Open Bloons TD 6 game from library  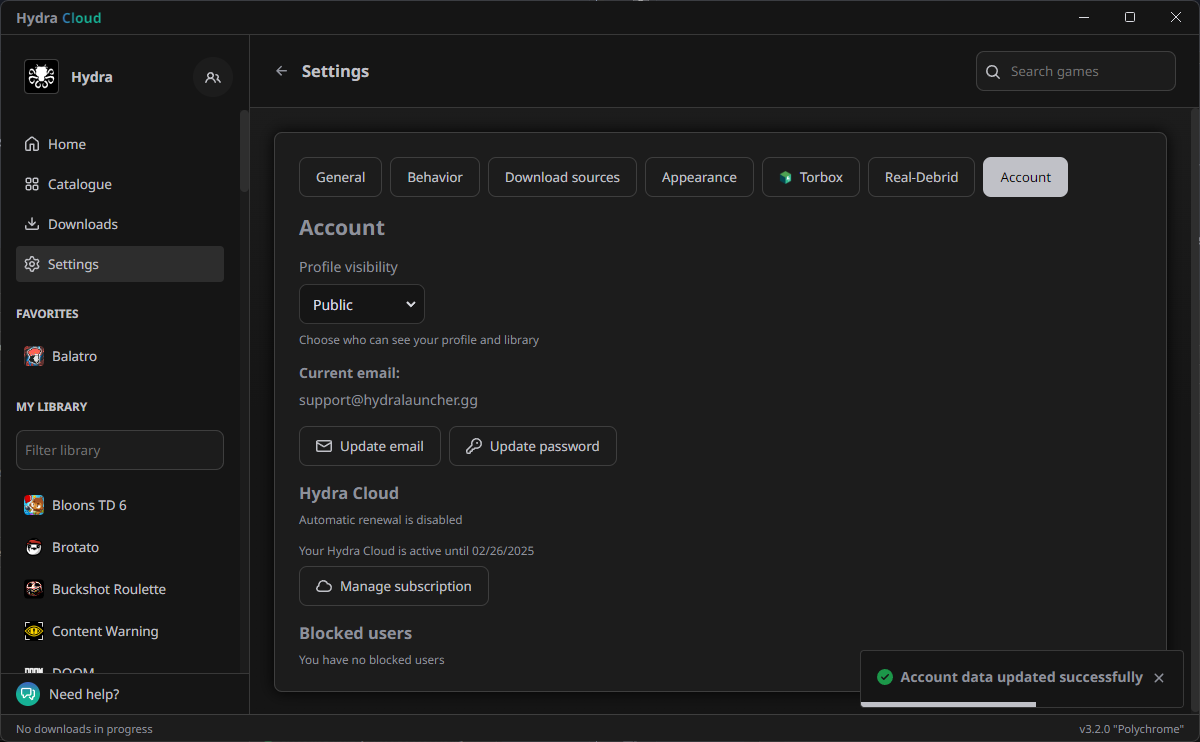pyautogui.click(x=89, y=505)
